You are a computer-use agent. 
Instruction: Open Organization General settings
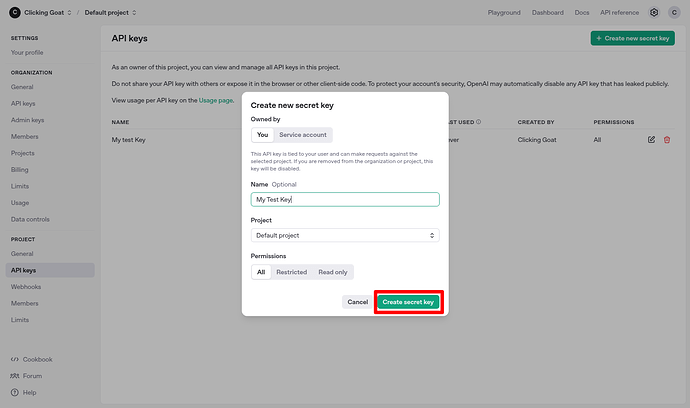(22, 87)
